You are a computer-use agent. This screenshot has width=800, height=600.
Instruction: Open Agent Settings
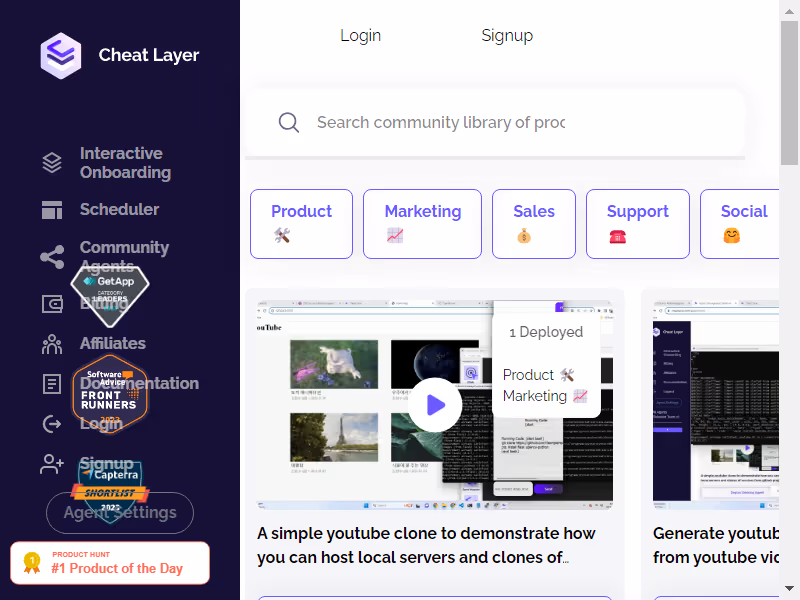119,512
